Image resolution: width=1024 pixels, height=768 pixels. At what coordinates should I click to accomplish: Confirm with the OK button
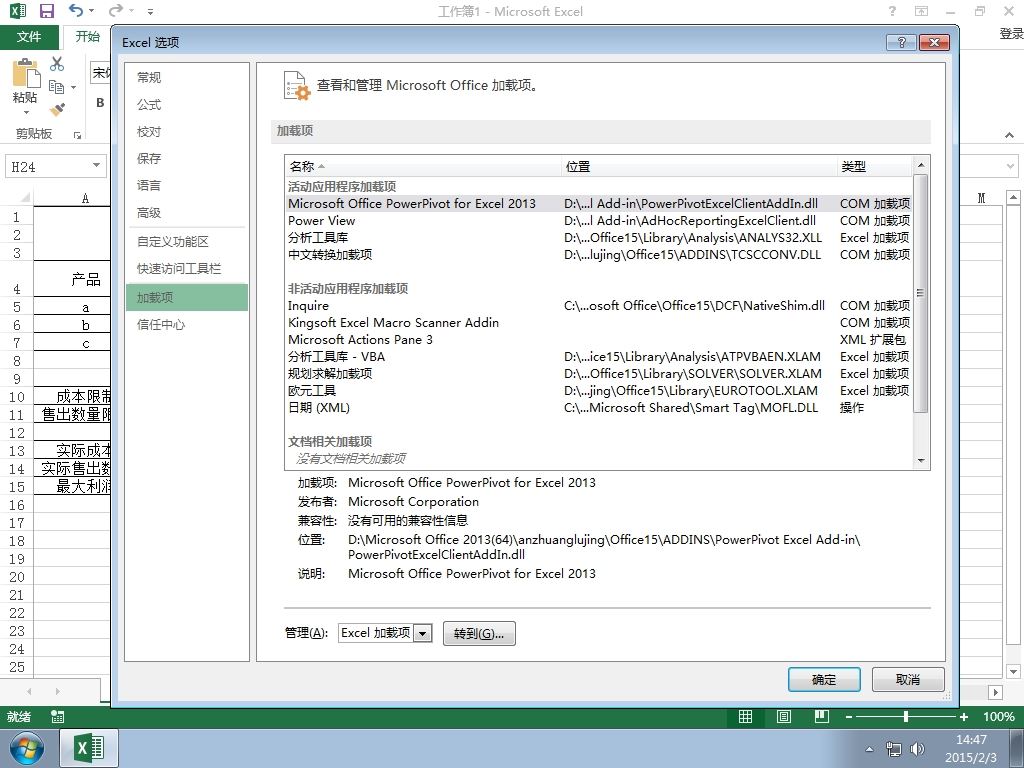[x=824, y=679]
